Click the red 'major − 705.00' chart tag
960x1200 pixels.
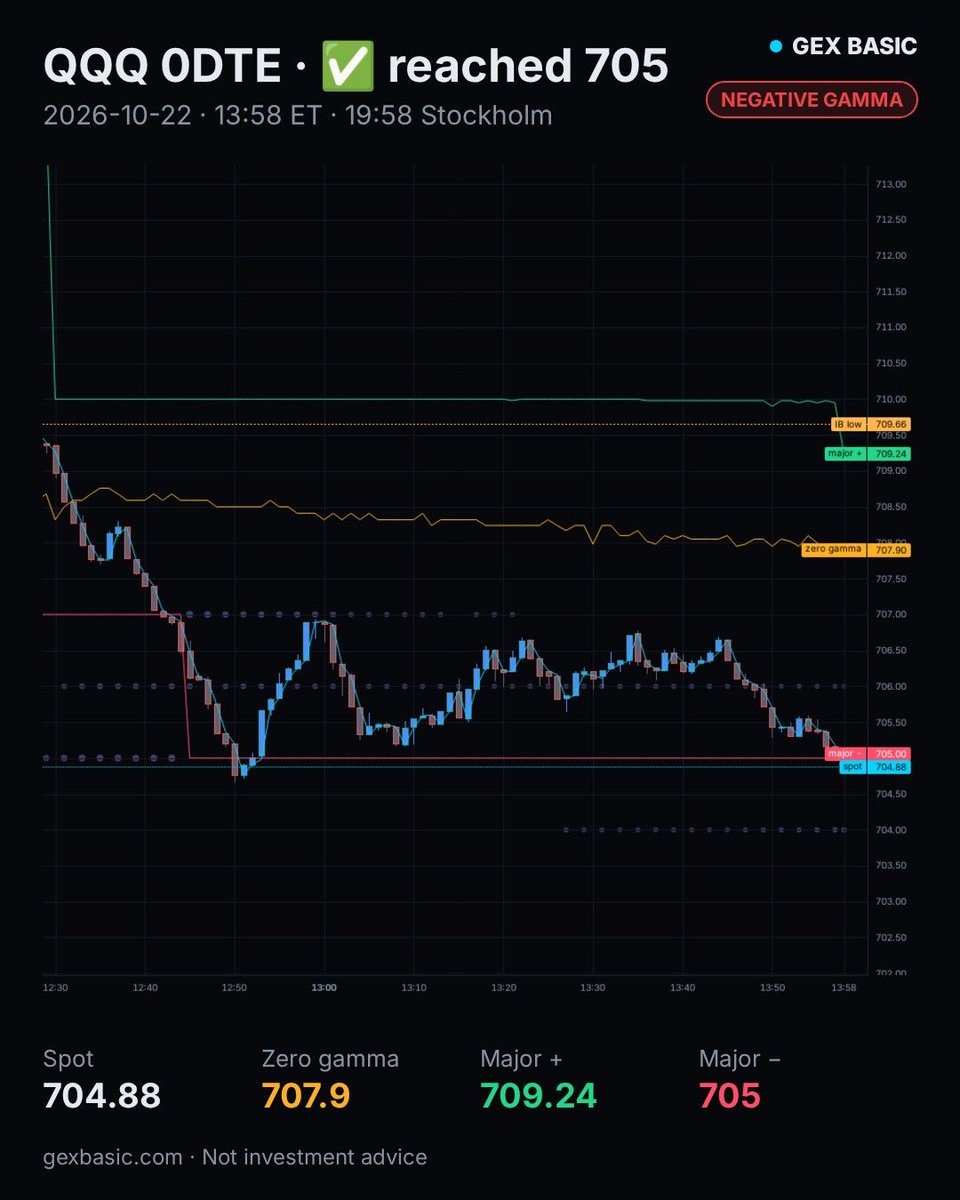click(867, 753)
